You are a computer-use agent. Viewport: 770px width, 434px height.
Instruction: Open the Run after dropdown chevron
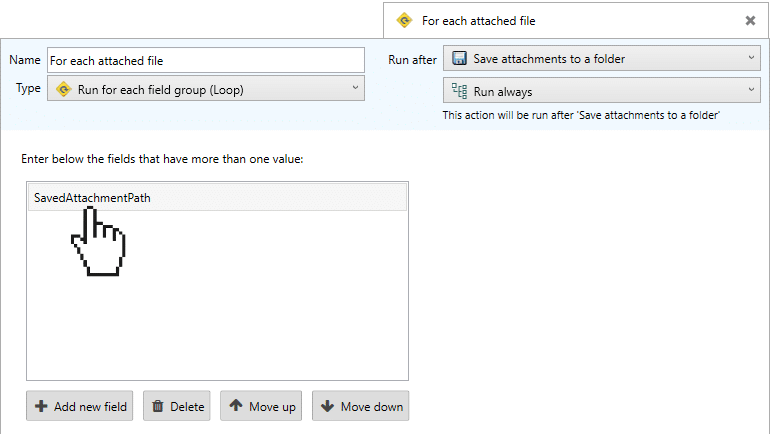click(x=751, y=57)
